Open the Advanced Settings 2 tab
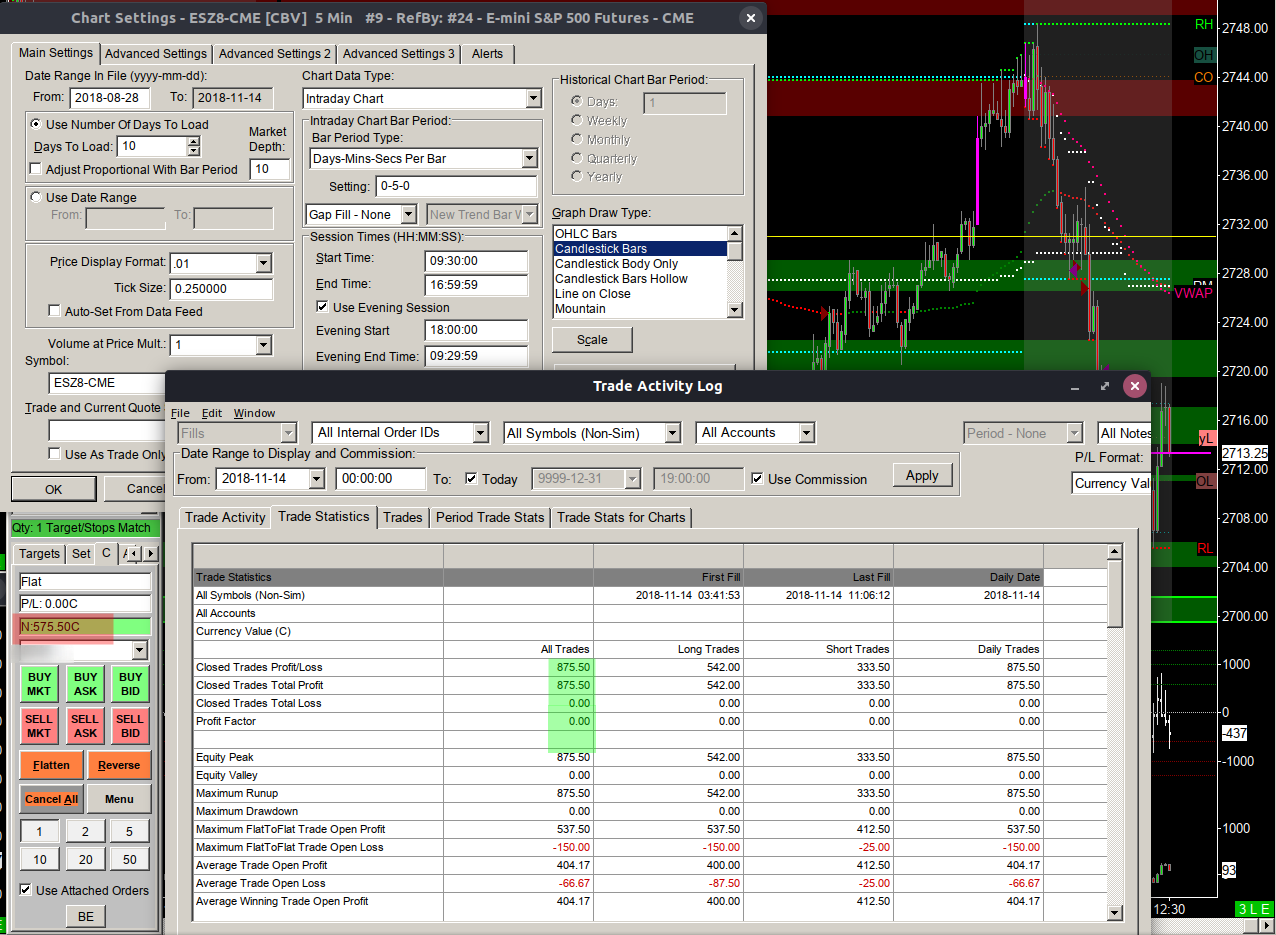This screenshot has width=1276, height=935. (275, 54)
